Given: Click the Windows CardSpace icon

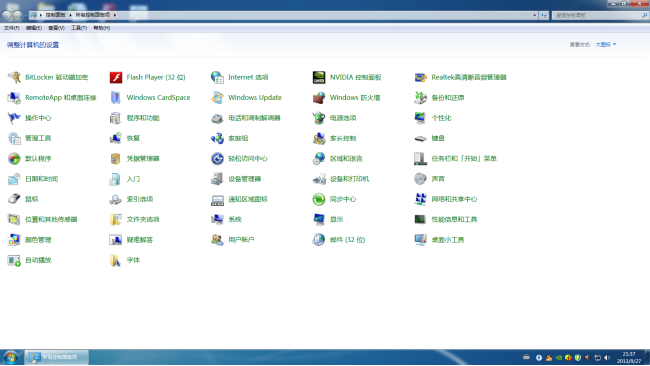Looking at the screenshot, I should [x=116, y=97].
